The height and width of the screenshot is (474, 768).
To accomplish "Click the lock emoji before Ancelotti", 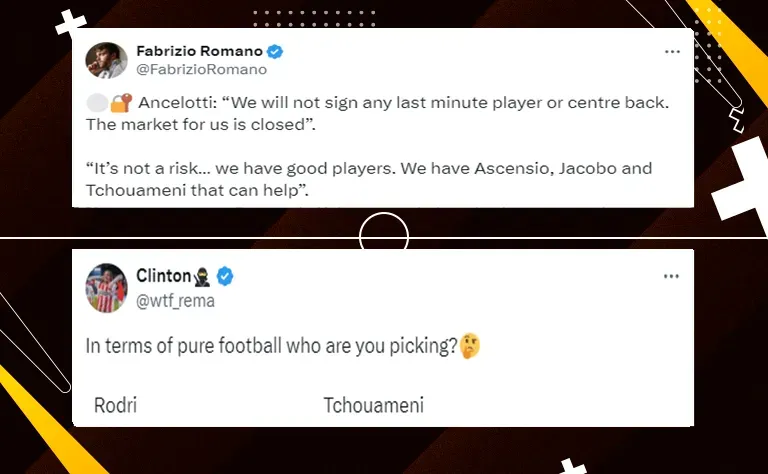I will (x=121, y=102).
